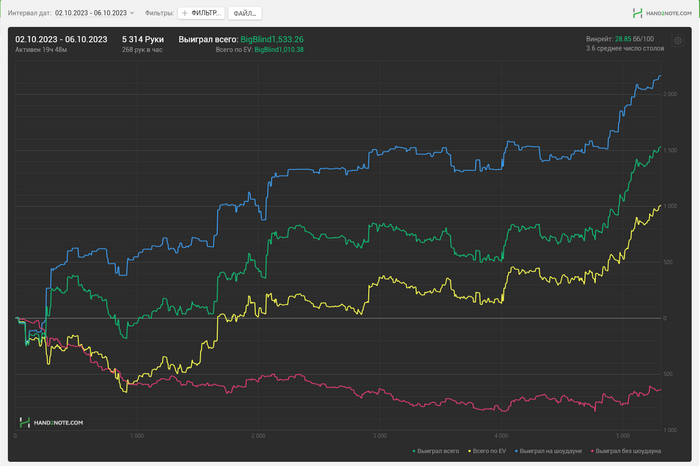The width and height of the screenshot is (700, 466).
Task: Click the total won value BigBlind1,533.26
Action: coord(272,39)
